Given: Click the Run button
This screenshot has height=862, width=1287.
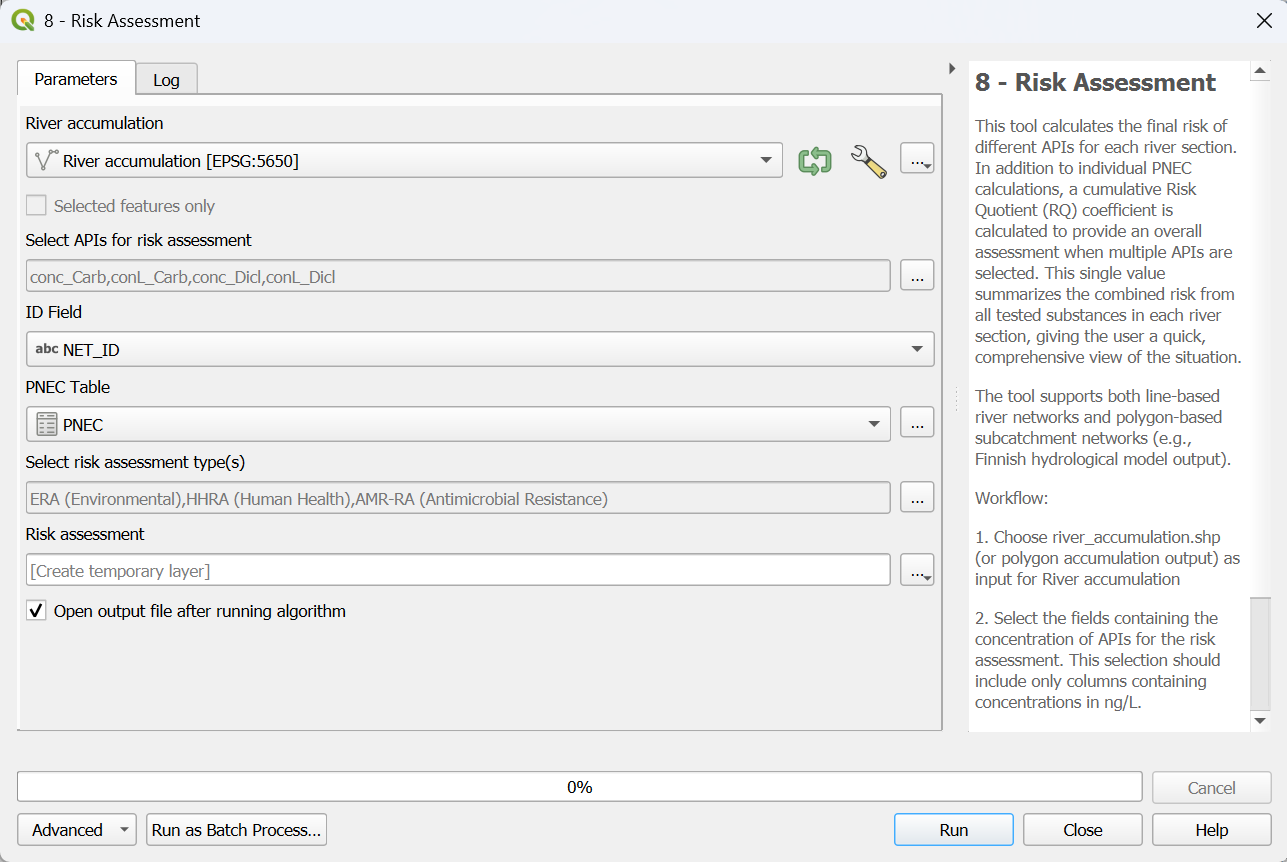Looking at the screenshot, I should coord(954,830).
